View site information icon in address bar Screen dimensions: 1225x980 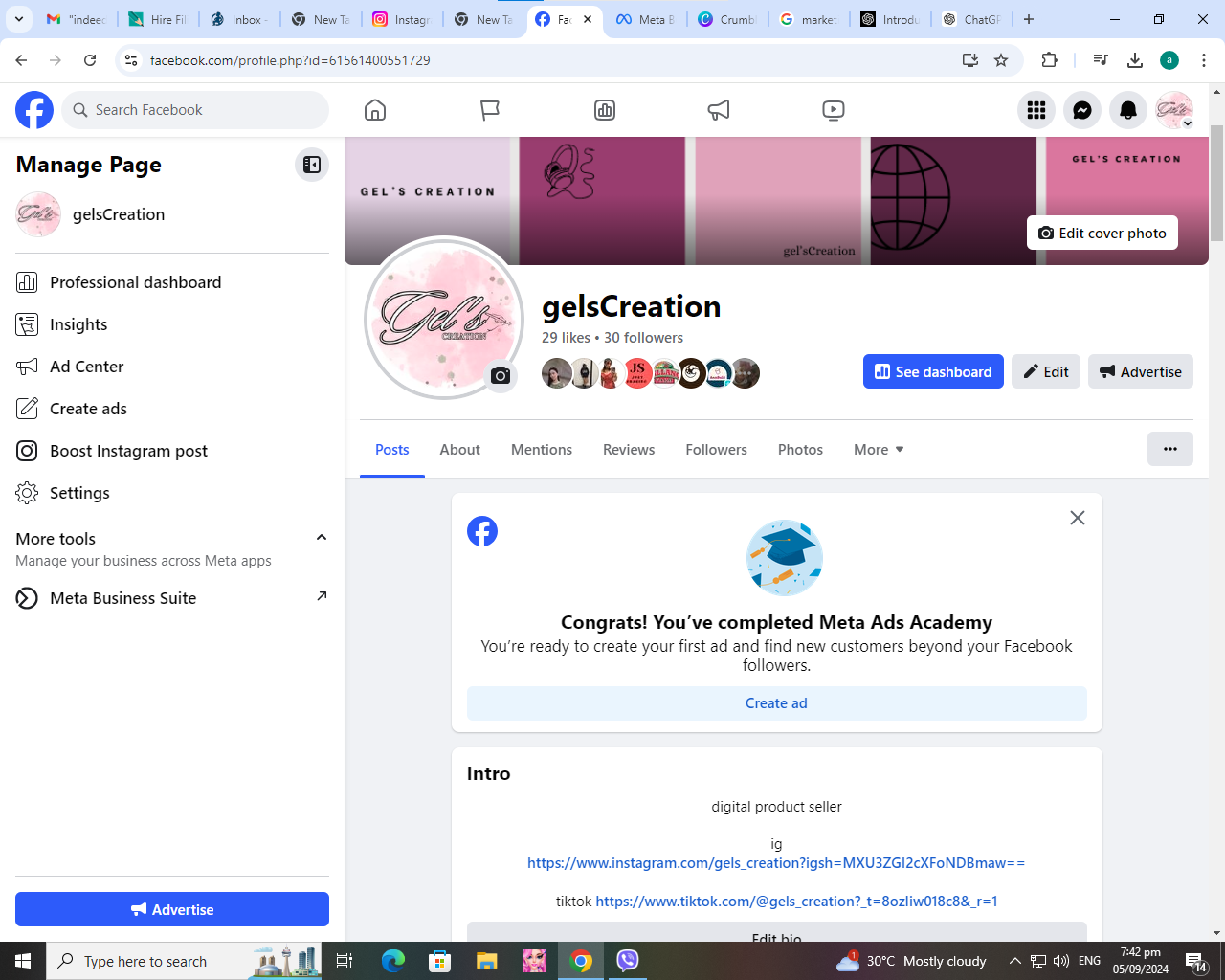(x=131, y=60)
